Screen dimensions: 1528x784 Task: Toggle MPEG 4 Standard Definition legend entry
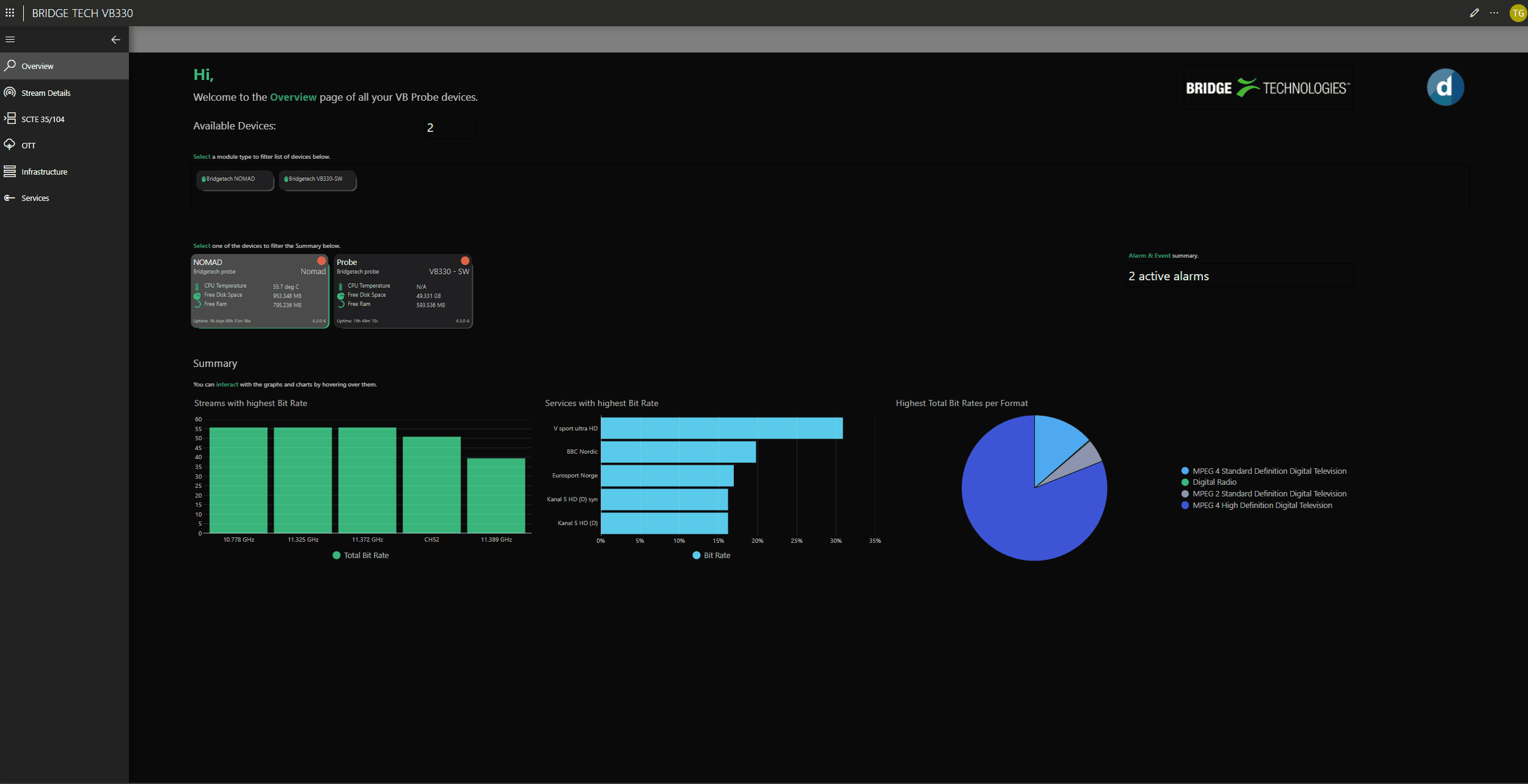1263,471
